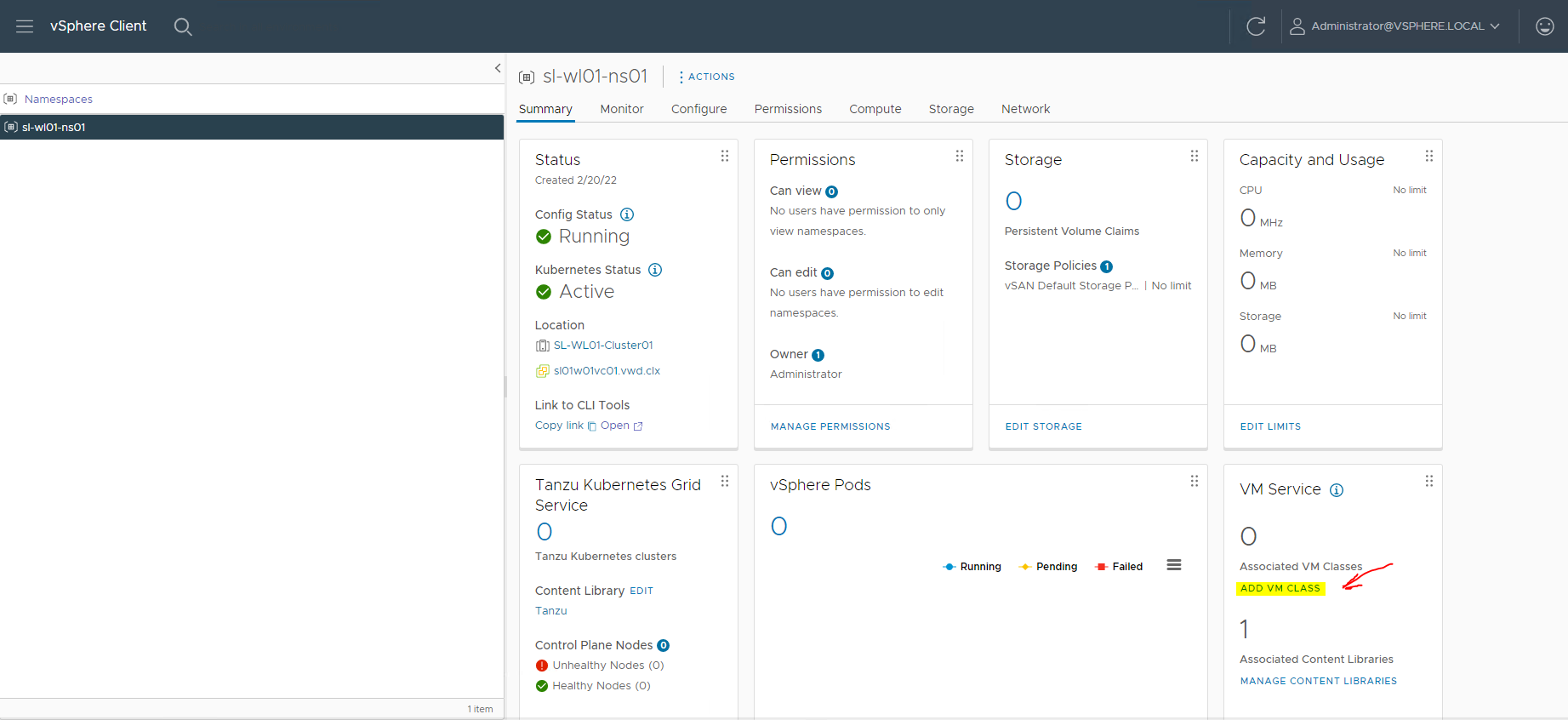Open the Namespaces breadcrumb link
This screenshot has height=720, width=1568.
(x=59, y=99)
